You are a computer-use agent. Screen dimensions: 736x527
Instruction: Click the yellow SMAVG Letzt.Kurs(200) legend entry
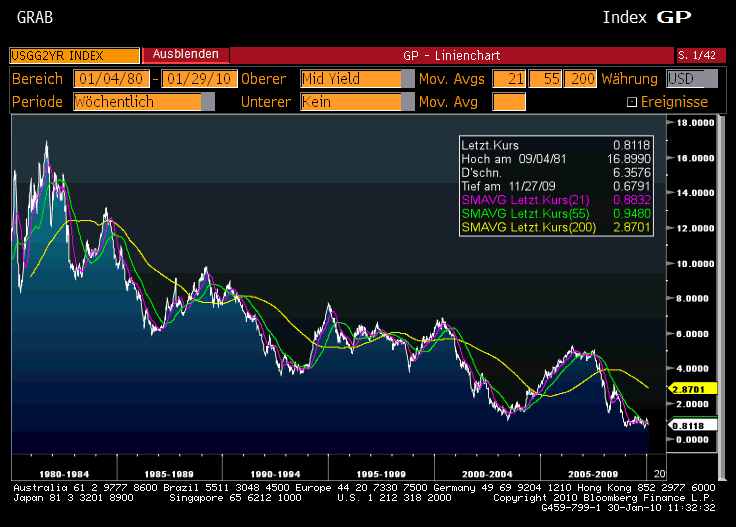[556, 227]
